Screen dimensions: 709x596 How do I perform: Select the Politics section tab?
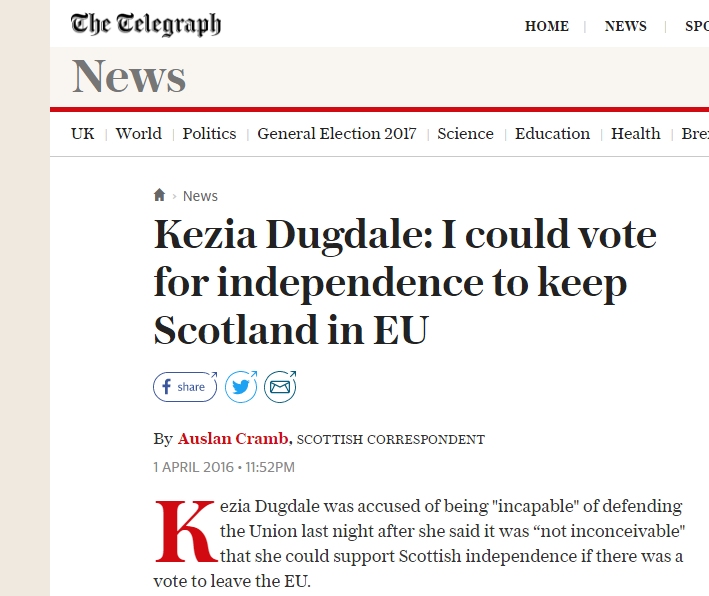point(209,134)
